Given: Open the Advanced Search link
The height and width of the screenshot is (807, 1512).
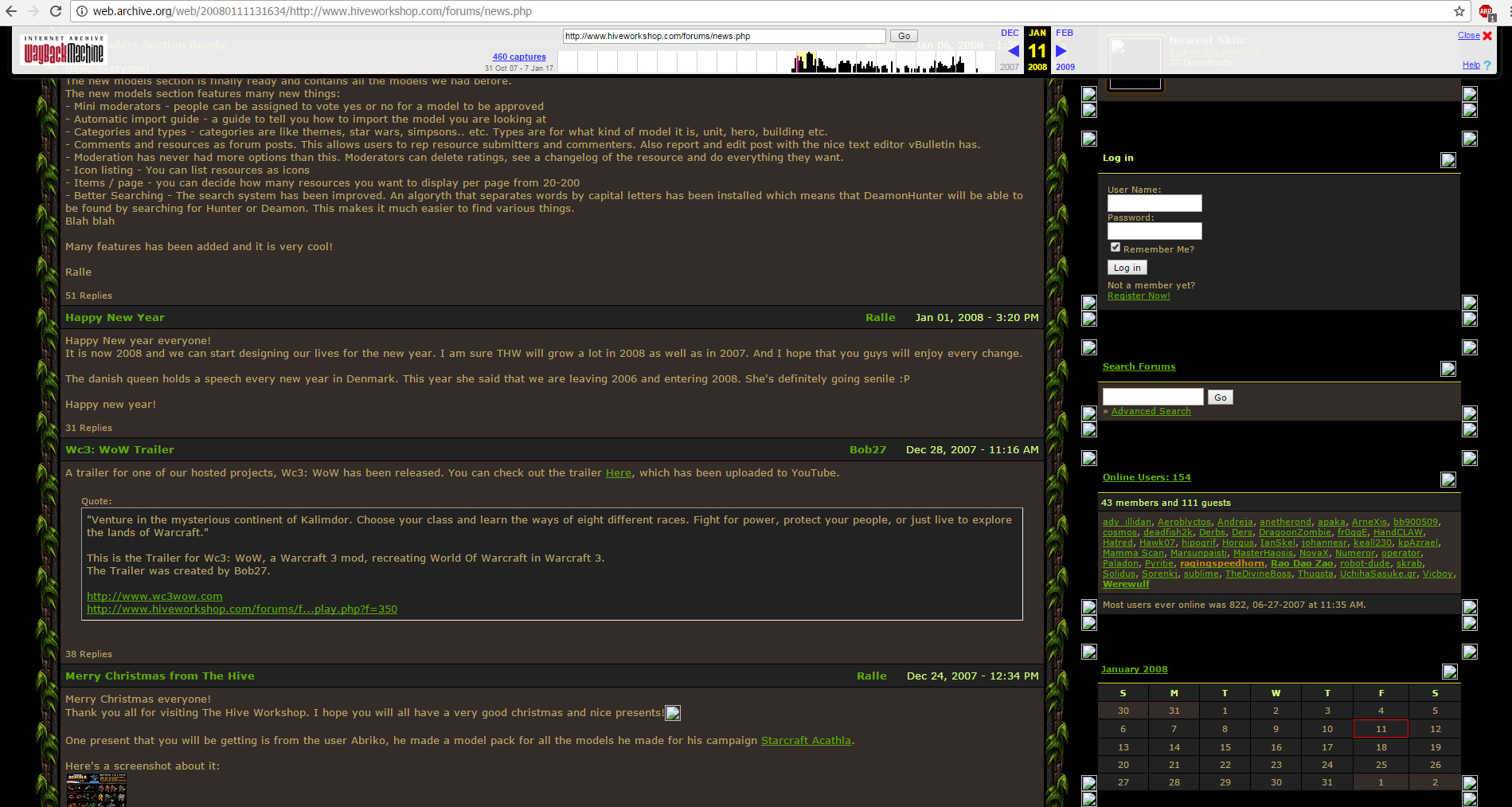Looking at the screenshot, I should 1151,411.
